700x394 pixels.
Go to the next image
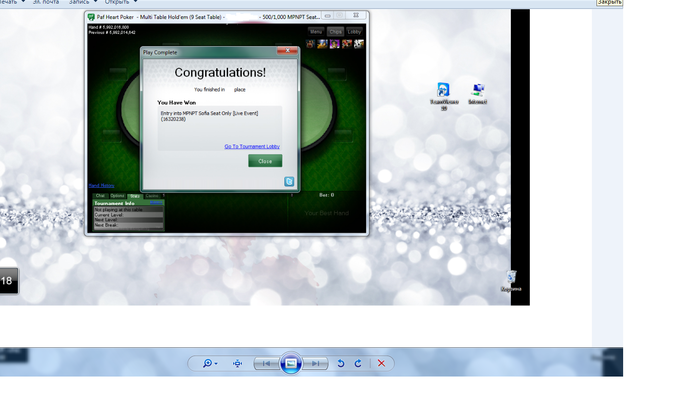click(316, 363)
